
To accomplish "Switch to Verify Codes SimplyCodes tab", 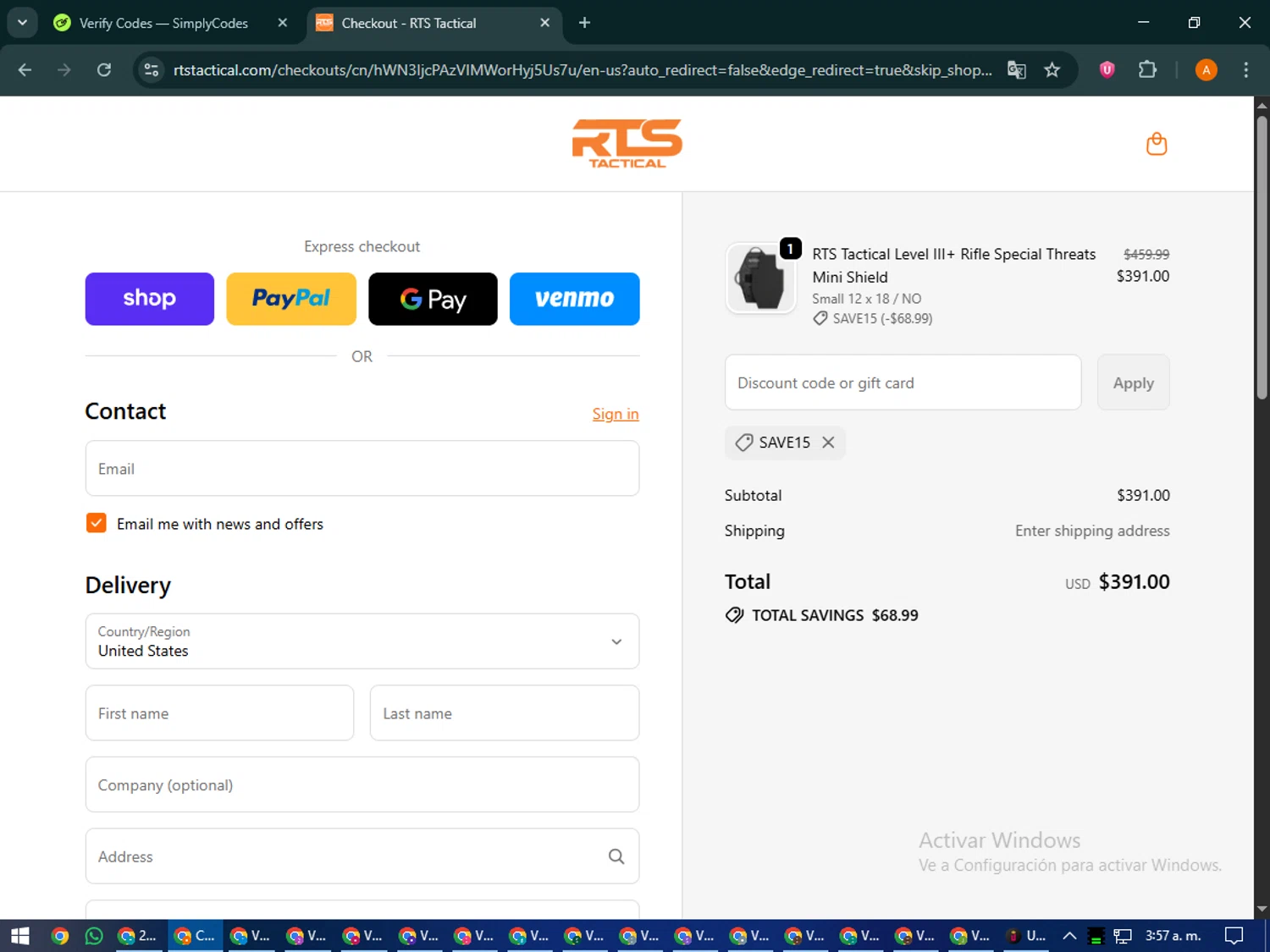I will [163, 23].
